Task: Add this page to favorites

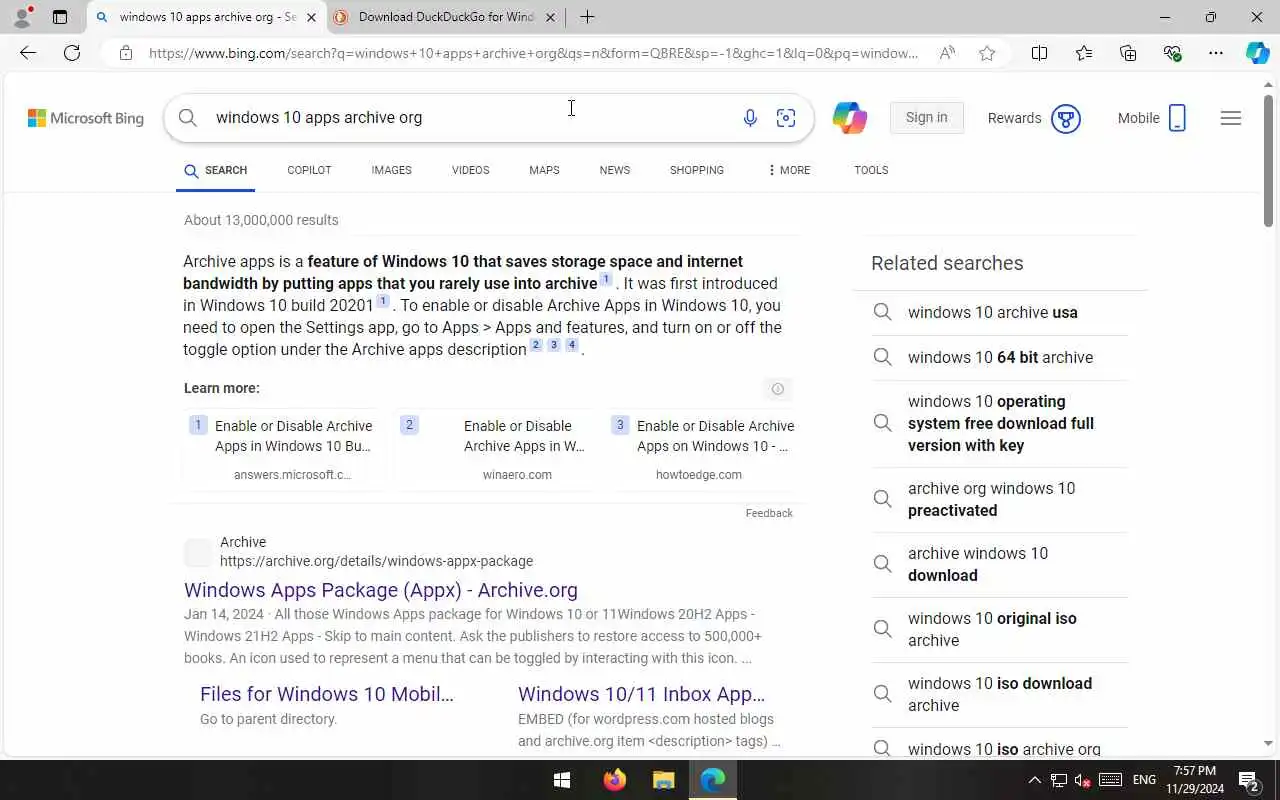Action: [x=987, y=53]
